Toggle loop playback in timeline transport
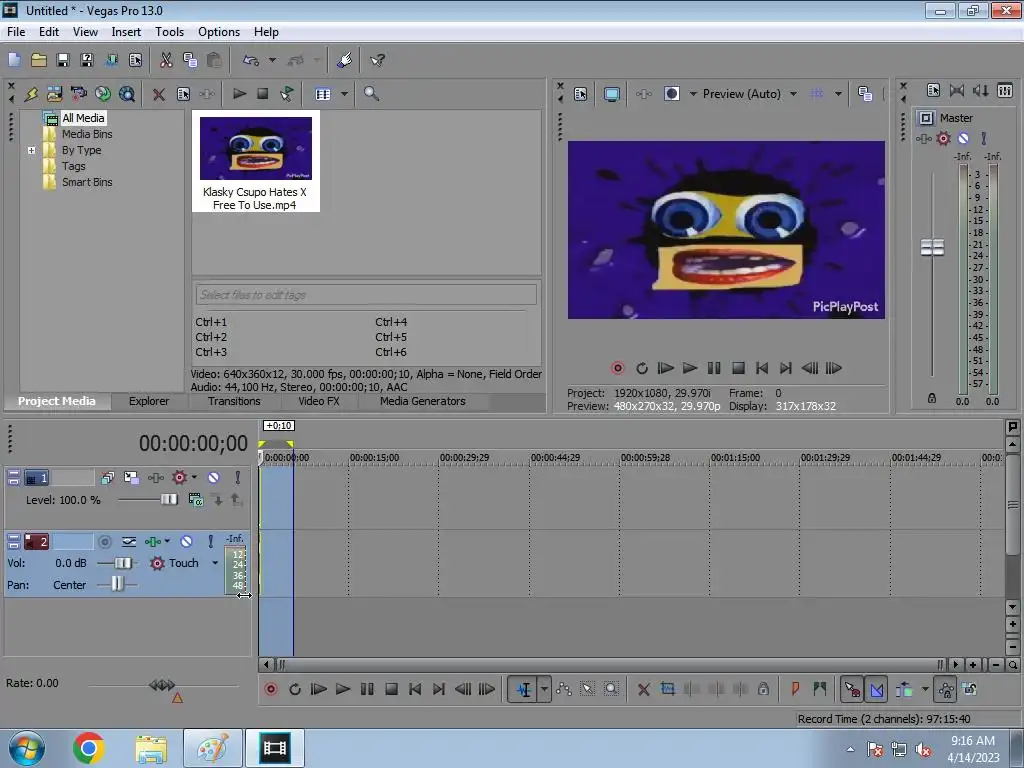Screen dimensions: 1024x768 (x=295, y=689)
